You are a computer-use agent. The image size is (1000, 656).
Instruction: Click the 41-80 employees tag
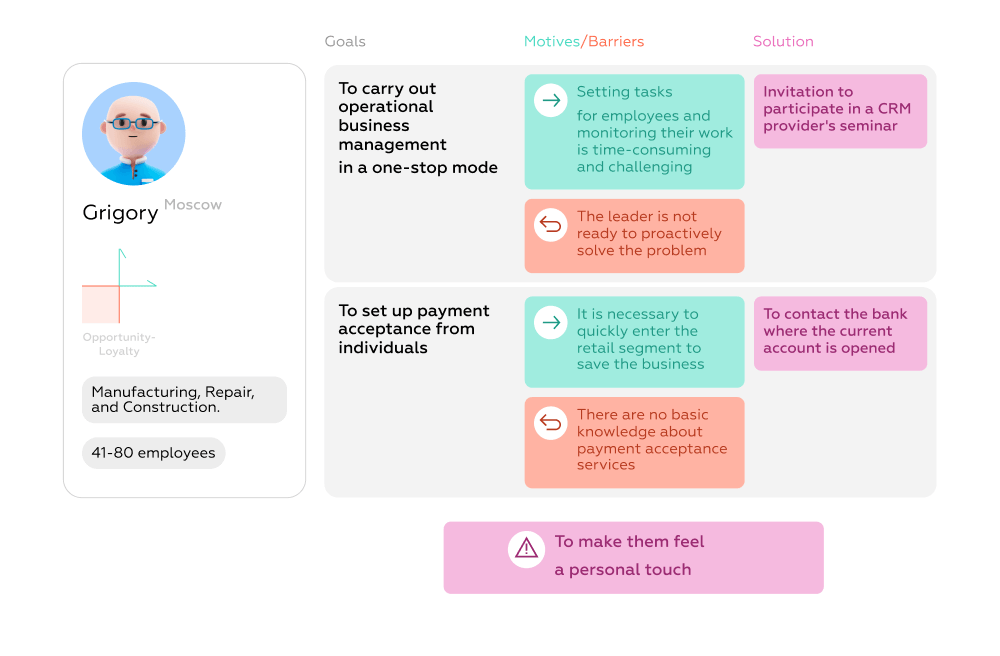click(x=153, y=453)
